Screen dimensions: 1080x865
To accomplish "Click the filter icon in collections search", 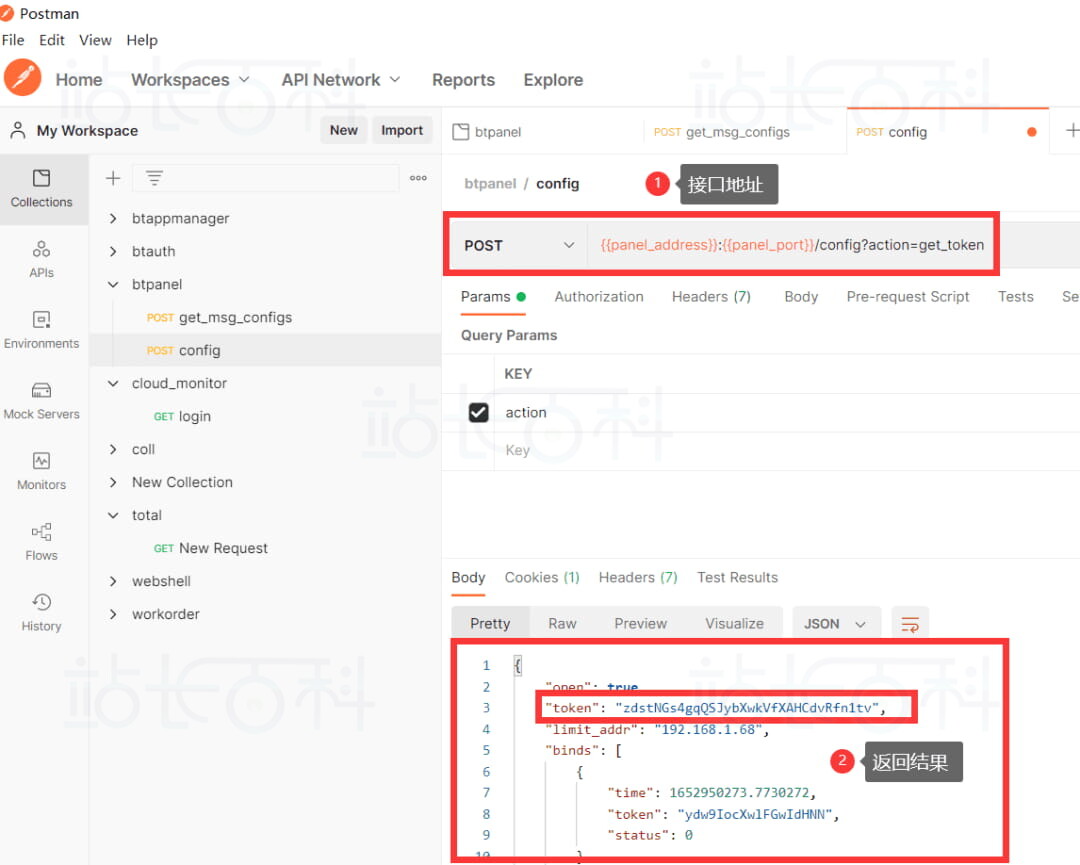I will [154, 178].
